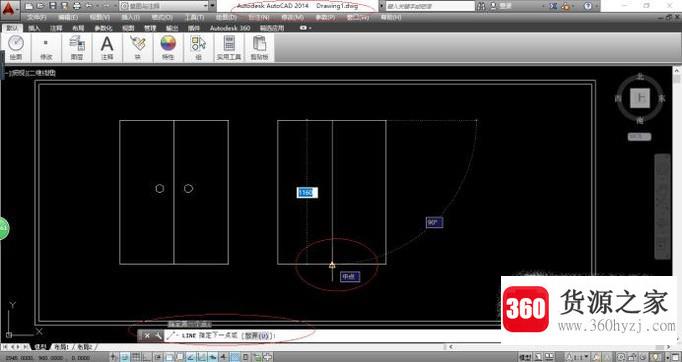
Task: Open the Clipboard (剪贴板) ribbon panel
Action: [x=259, y=47]
